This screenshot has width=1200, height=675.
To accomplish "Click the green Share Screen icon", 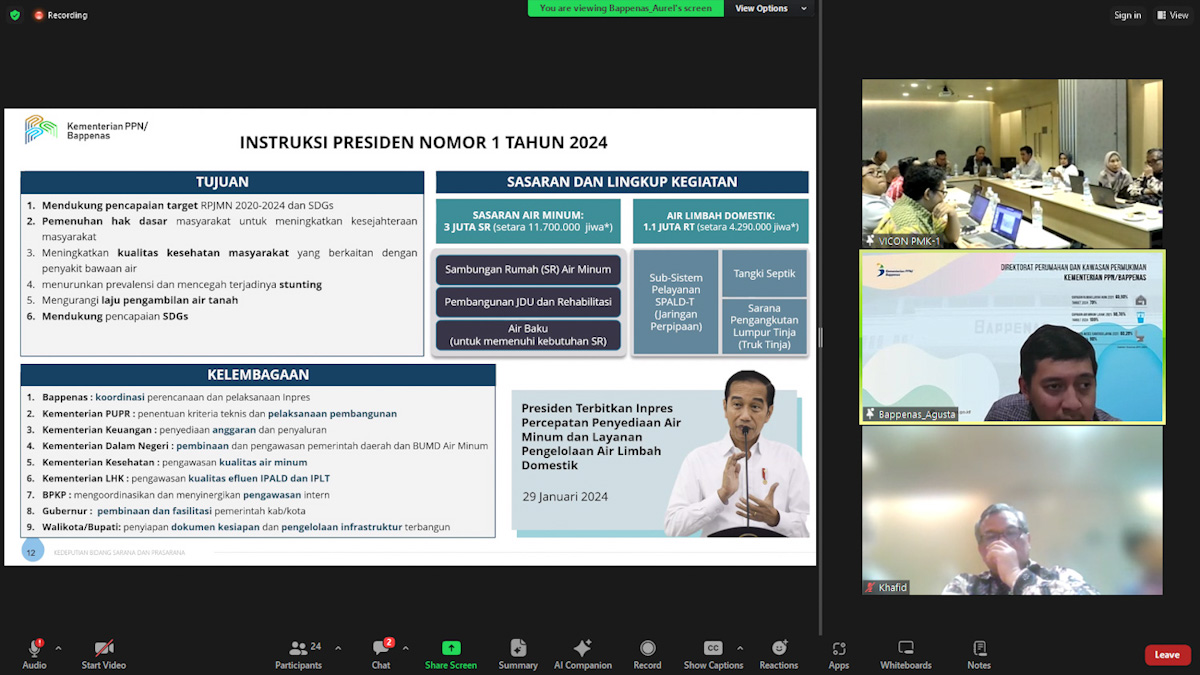I will point(451,648).
